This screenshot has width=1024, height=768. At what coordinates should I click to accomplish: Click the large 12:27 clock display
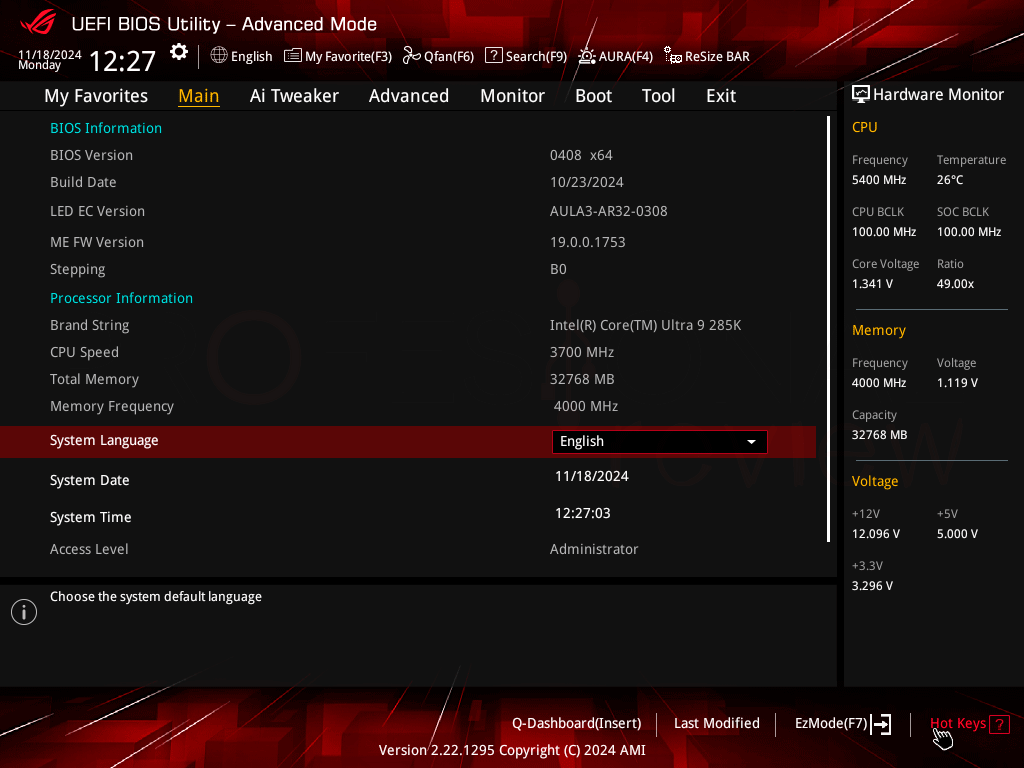coord(122,61)
